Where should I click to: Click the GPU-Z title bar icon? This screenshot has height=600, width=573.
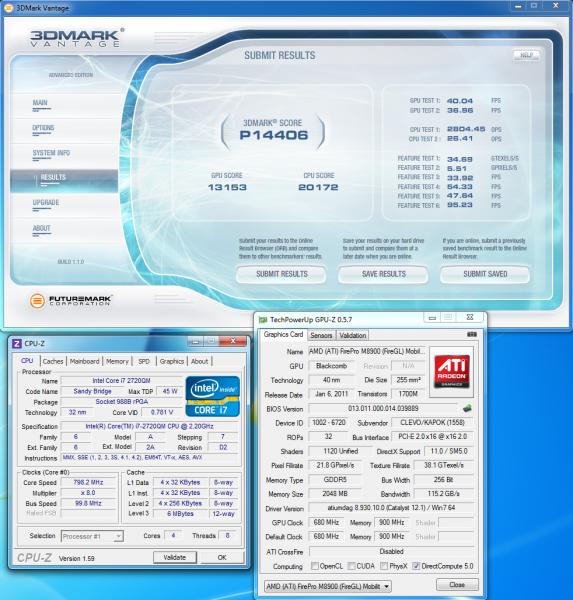(x=263, y=320)
